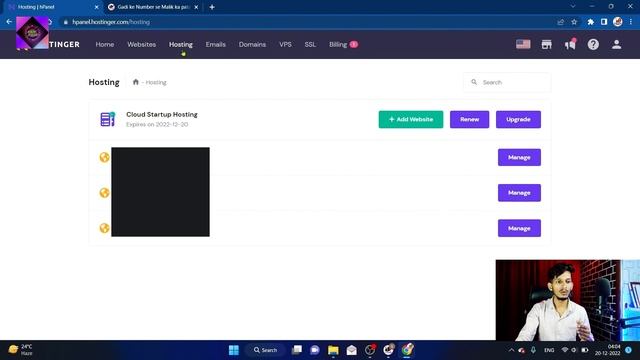Click the breadcrumb home icon
The height and width of the screenshot is (360, 640).
[x=136, y=82]
